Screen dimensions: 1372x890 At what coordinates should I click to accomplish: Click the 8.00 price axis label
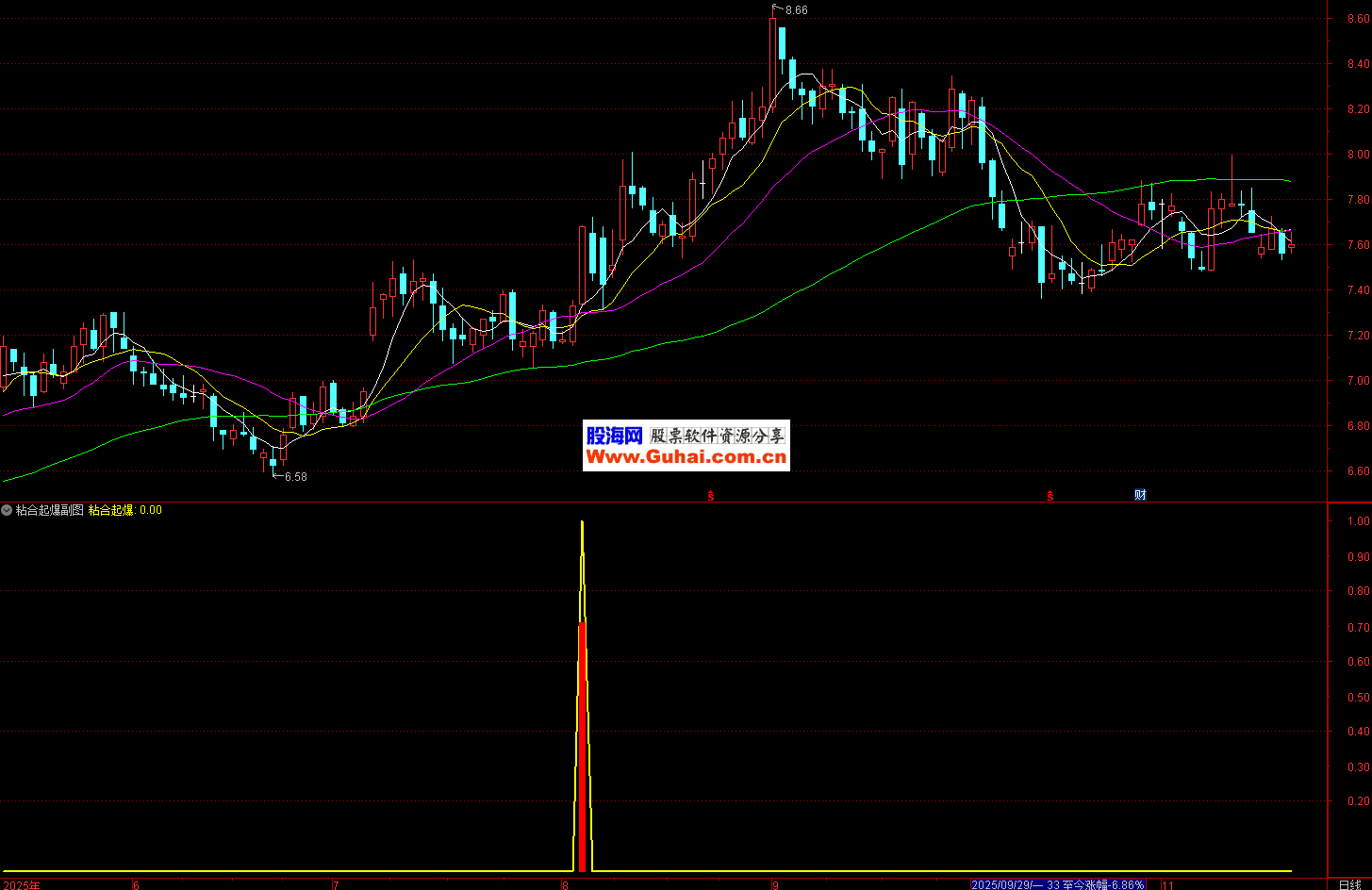[x=1358, y=155]
